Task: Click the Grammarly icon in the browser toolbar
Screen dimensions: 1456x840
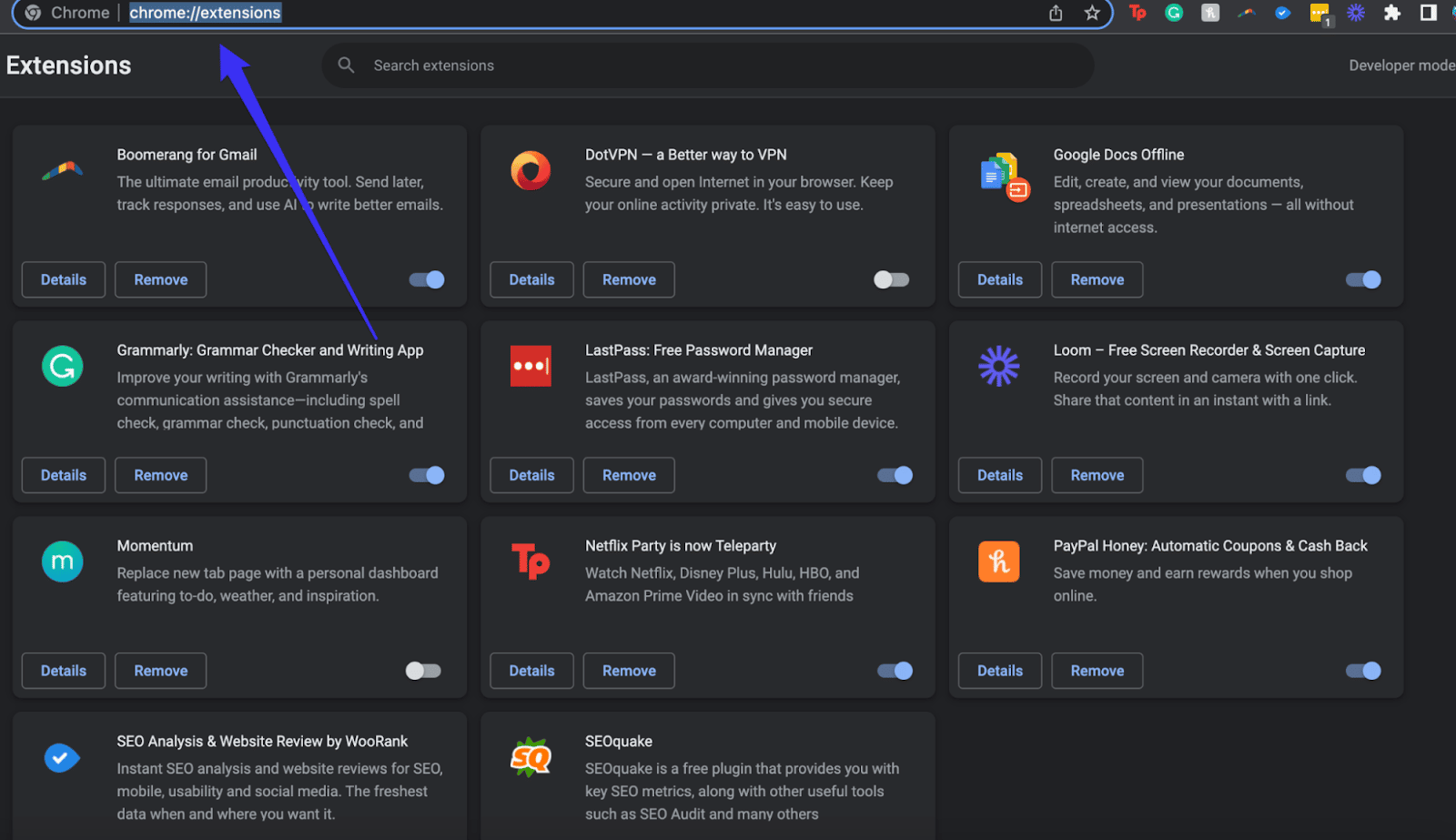Action: [1174, 13]
